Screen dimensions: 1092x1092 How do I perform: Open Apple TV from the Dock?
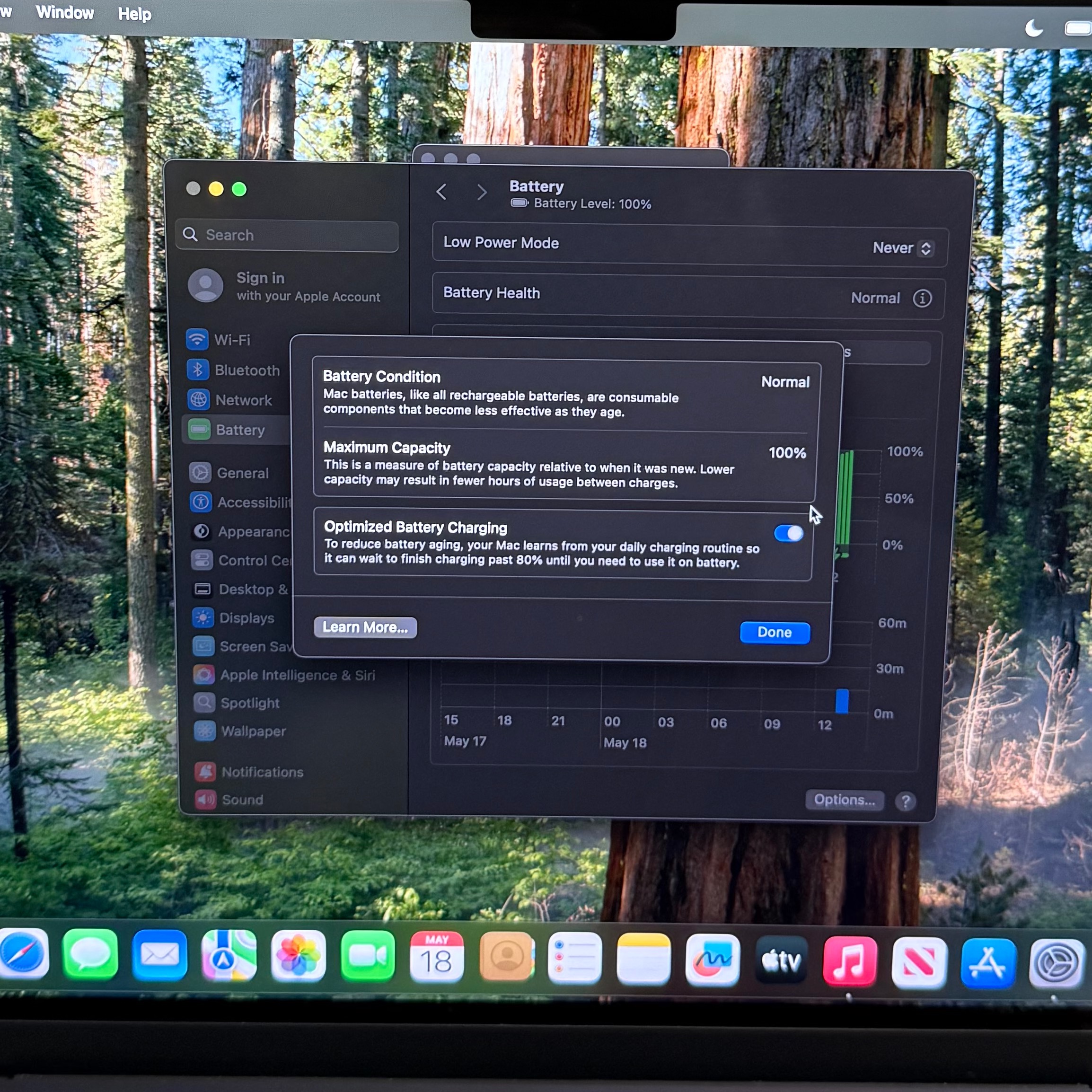[x=781, y=960]
